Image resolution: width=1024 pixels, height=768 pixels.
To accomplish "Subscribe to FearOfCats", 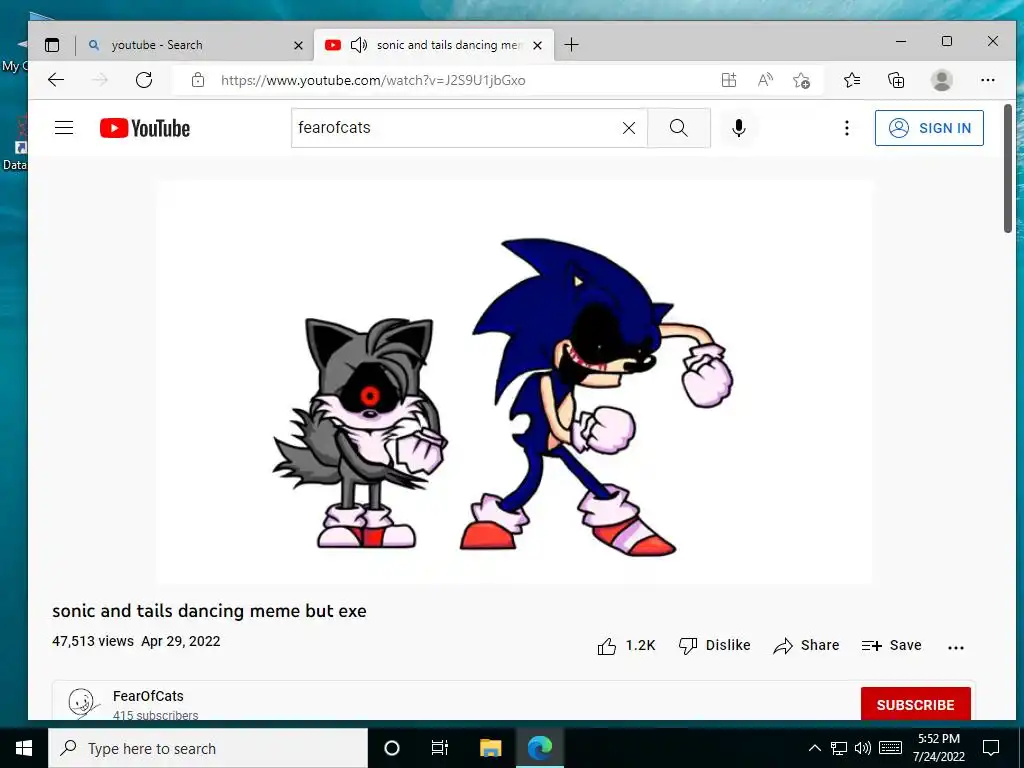I will point(915,705).
